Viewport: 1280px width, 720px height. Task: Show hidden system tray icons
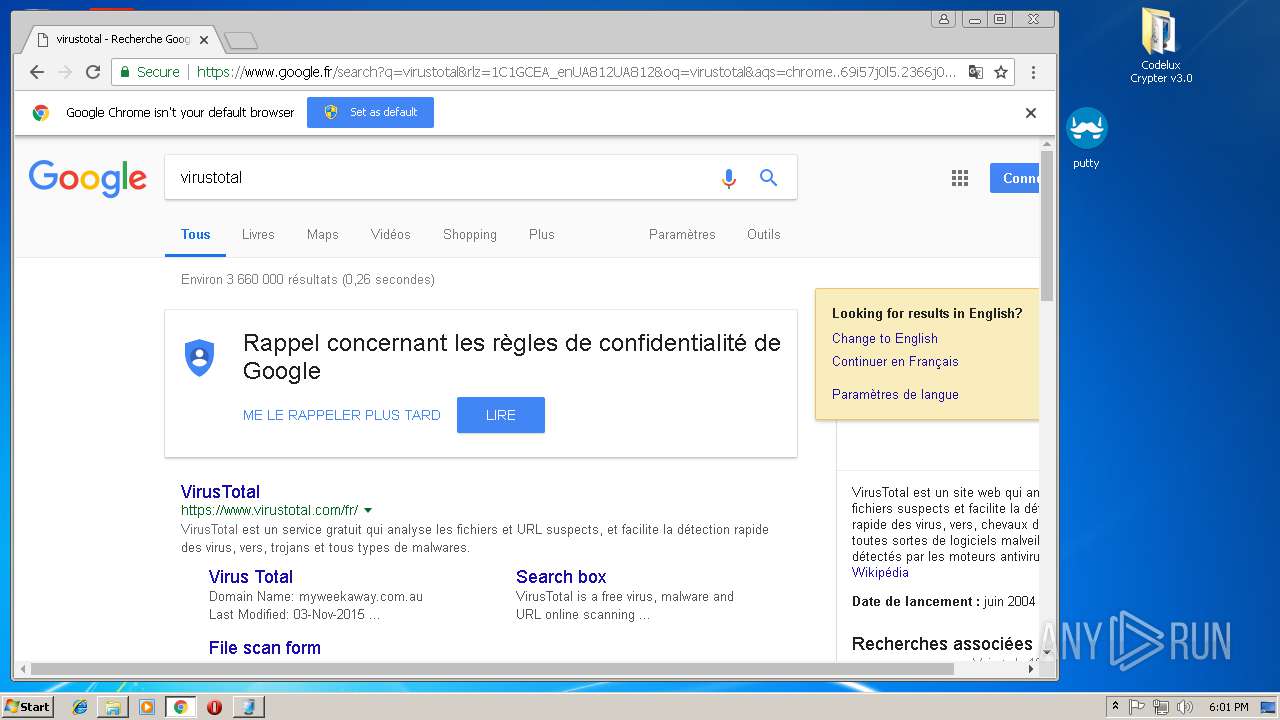[x=1115, y=707]
